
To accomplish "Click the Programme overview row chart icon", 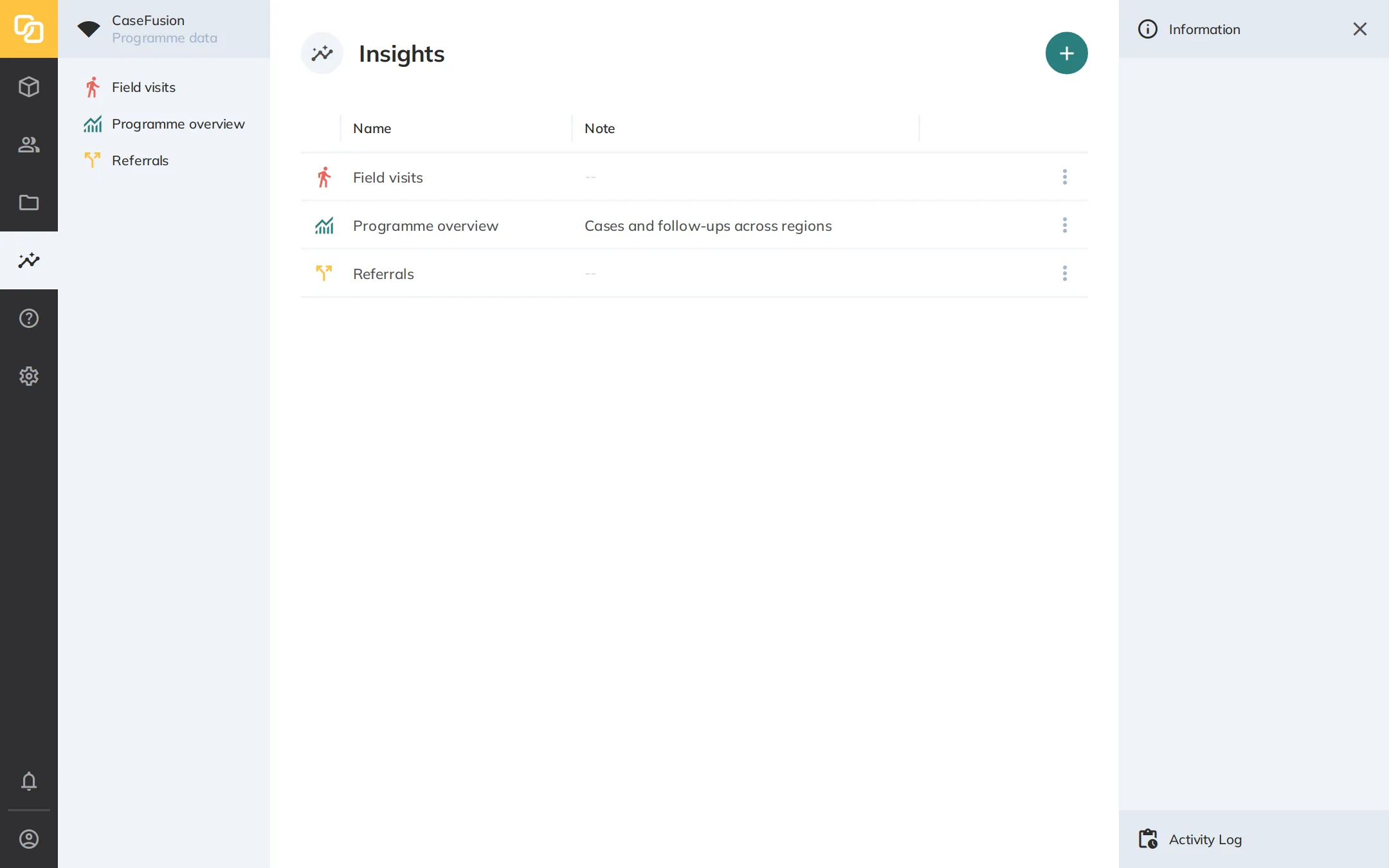I will (324, 226).
